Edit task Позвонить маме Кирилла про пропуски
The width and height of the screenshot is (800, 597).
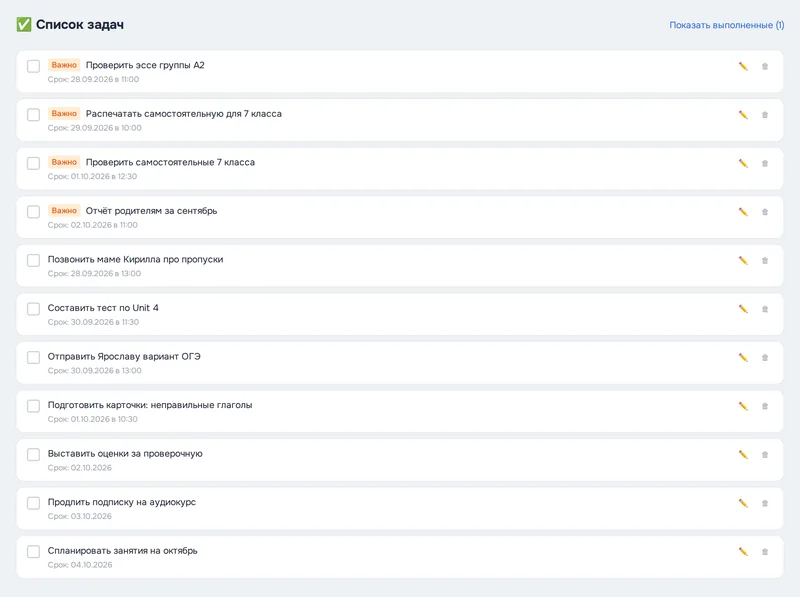click(743, 260)
